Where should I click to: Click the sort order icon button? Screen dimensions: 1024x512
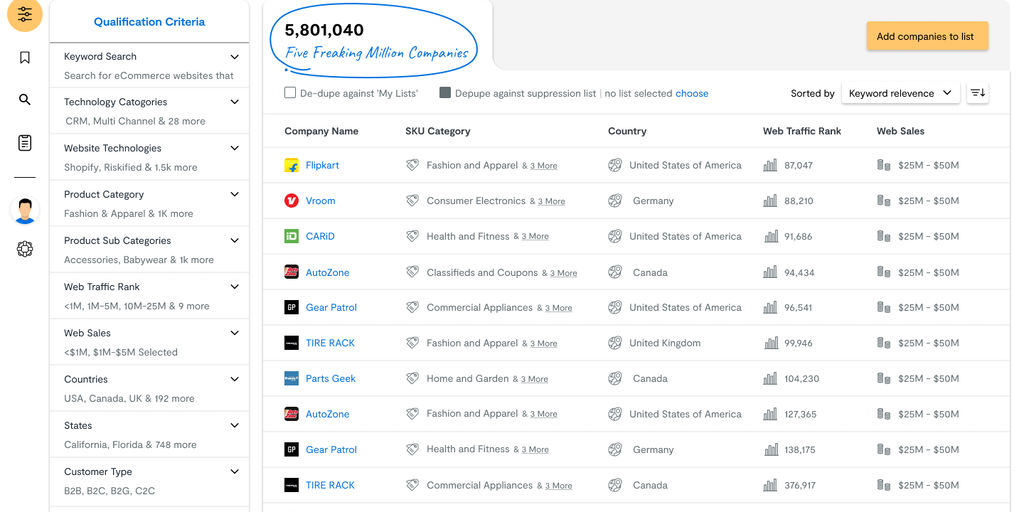pyautogui.click(x=978, y=93)
